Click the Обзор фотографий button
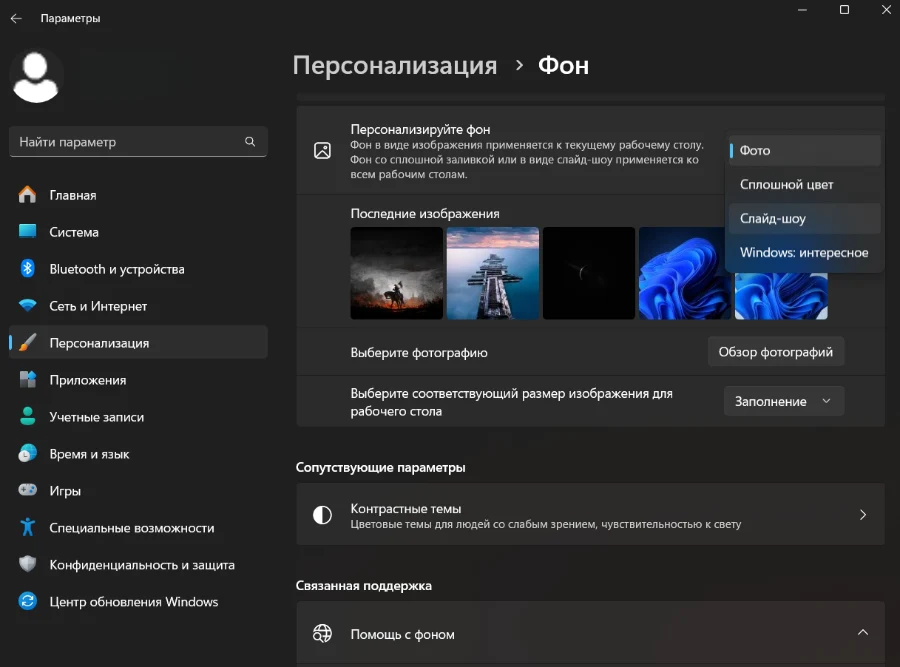Viewport: 900px width, 667px height. (x=775, y=352)
